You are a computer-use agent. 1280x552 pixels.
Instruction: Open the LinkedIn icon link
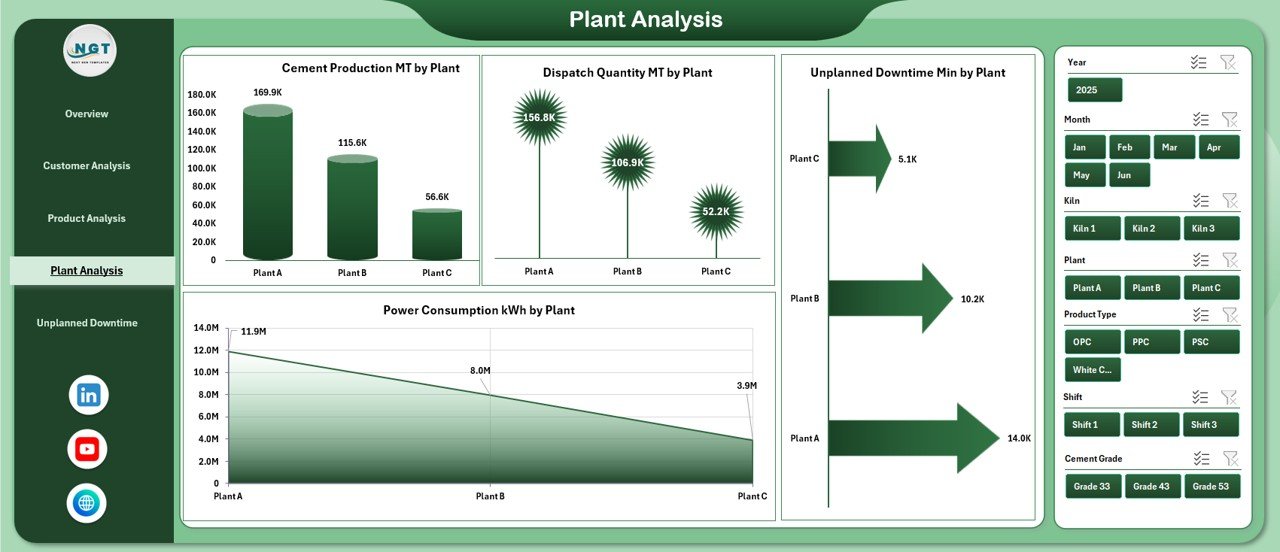coord(88,395)
